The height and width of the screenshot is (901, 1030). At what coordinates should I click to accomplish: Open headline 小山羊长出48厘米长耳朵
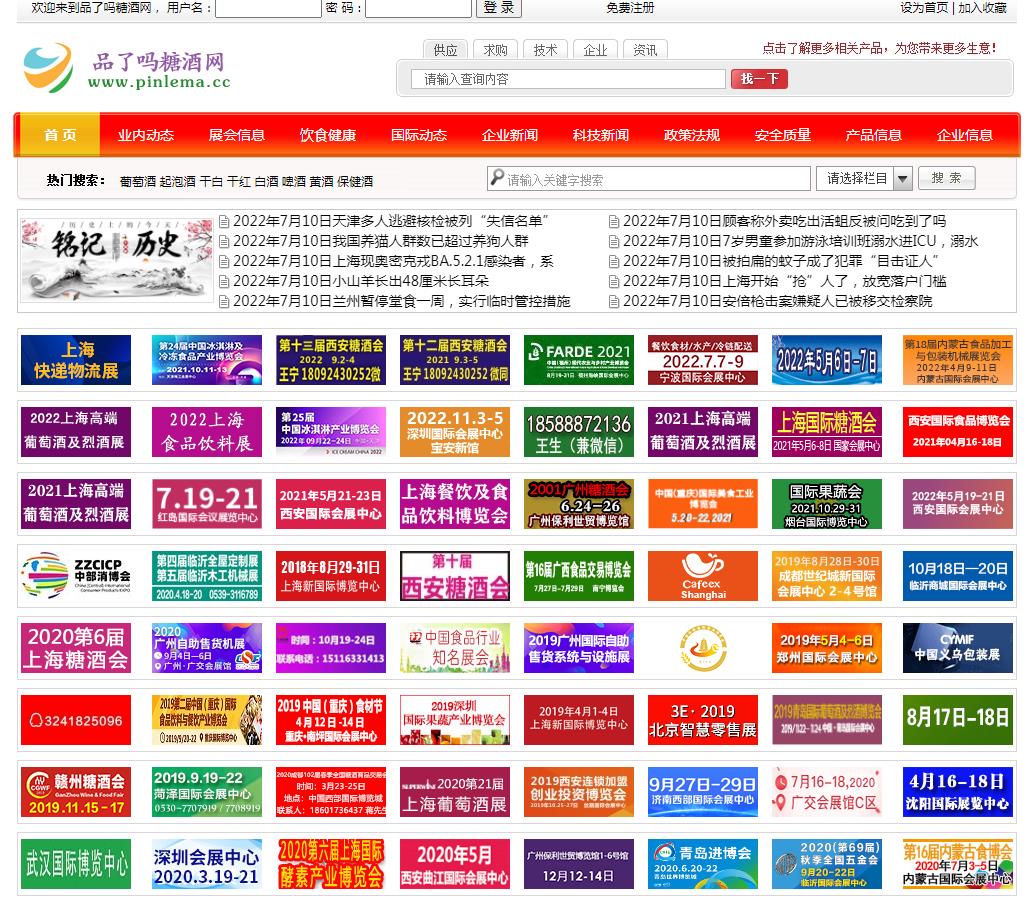click(x=361, y=281)
